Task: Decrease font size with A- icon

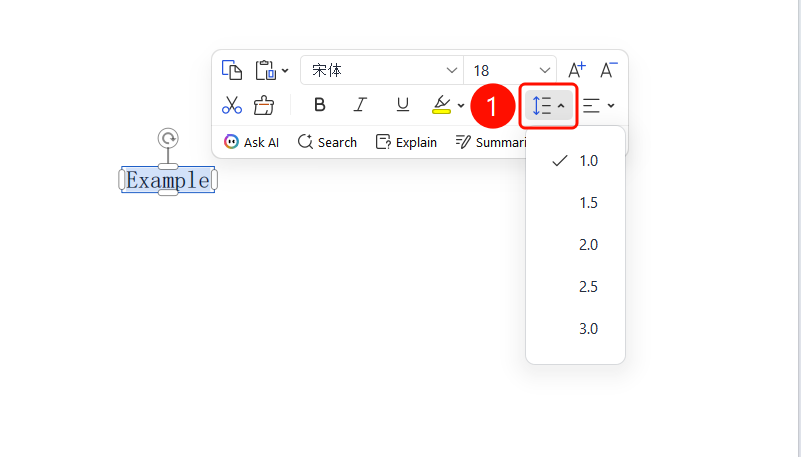Action: coord(608,70)
